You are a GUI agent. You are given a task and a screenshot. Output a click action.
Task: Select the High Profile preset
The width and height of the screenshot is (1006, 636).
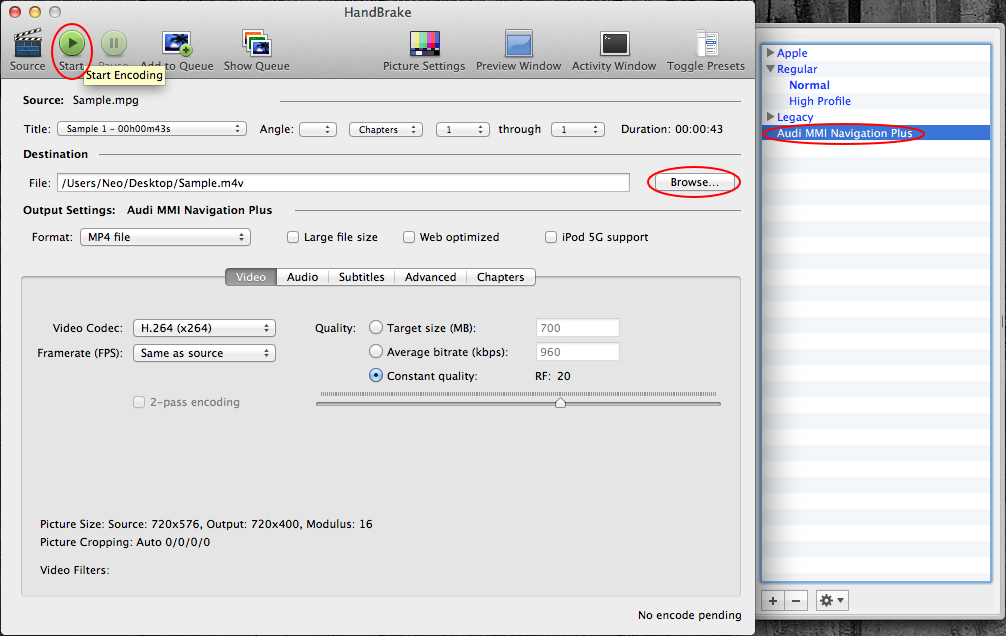click(819, 101)
